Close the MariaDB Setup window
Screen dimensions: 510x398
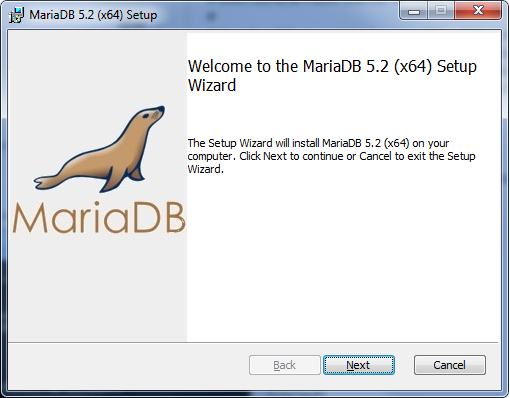478,11
